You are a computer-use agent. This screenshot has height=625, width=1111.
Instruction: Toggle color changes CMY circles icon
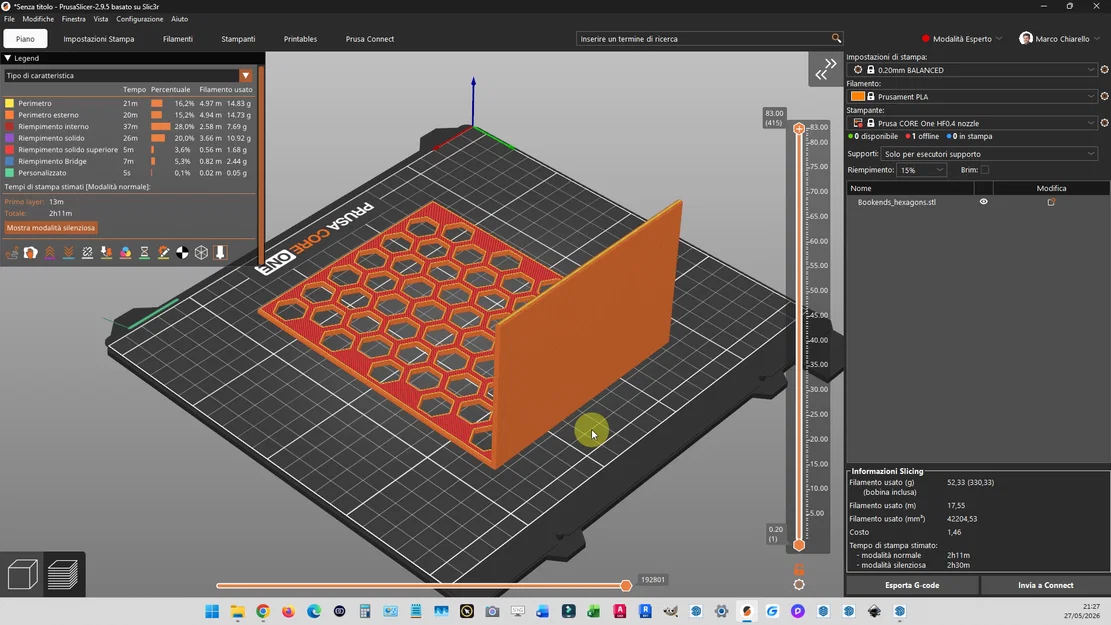125,252
